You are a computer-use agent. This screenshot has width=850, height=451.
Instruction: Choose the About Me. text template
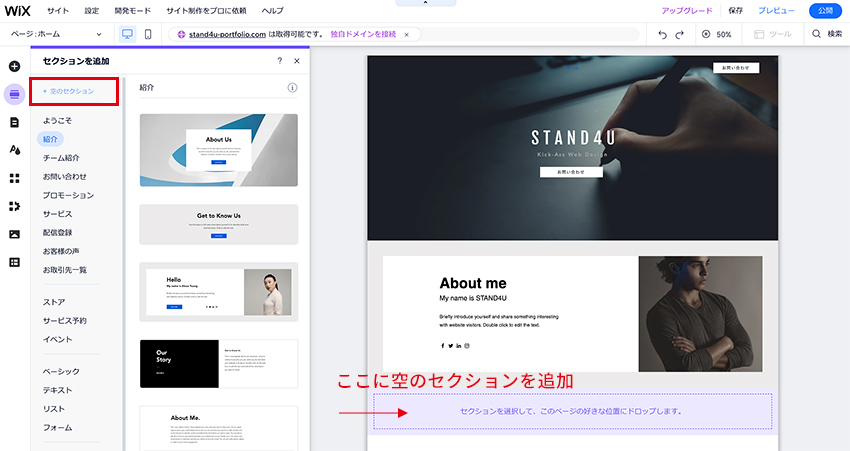pos(218,428)
